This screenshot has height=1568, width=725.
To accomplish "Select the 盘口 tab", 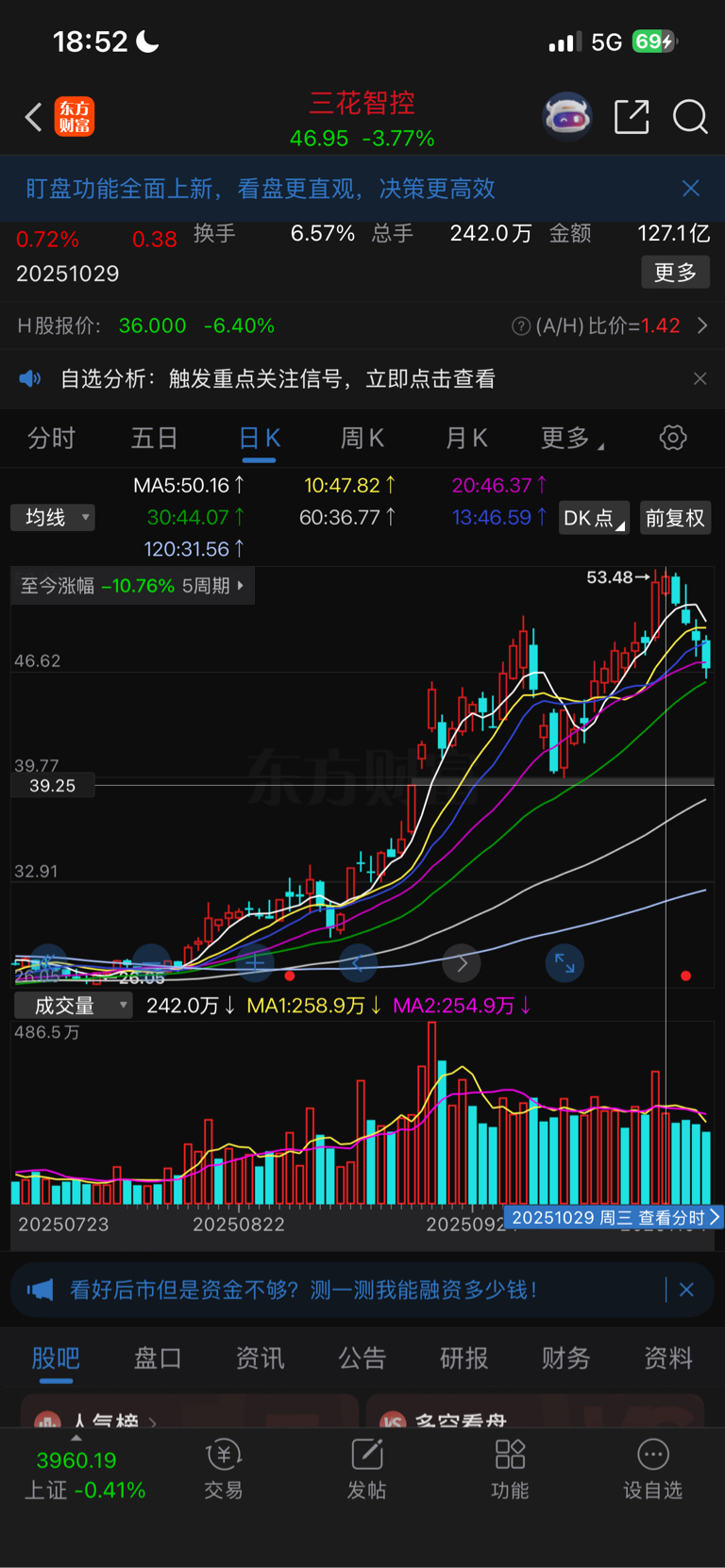I will pyautogui.click(x=158, y=1358).
